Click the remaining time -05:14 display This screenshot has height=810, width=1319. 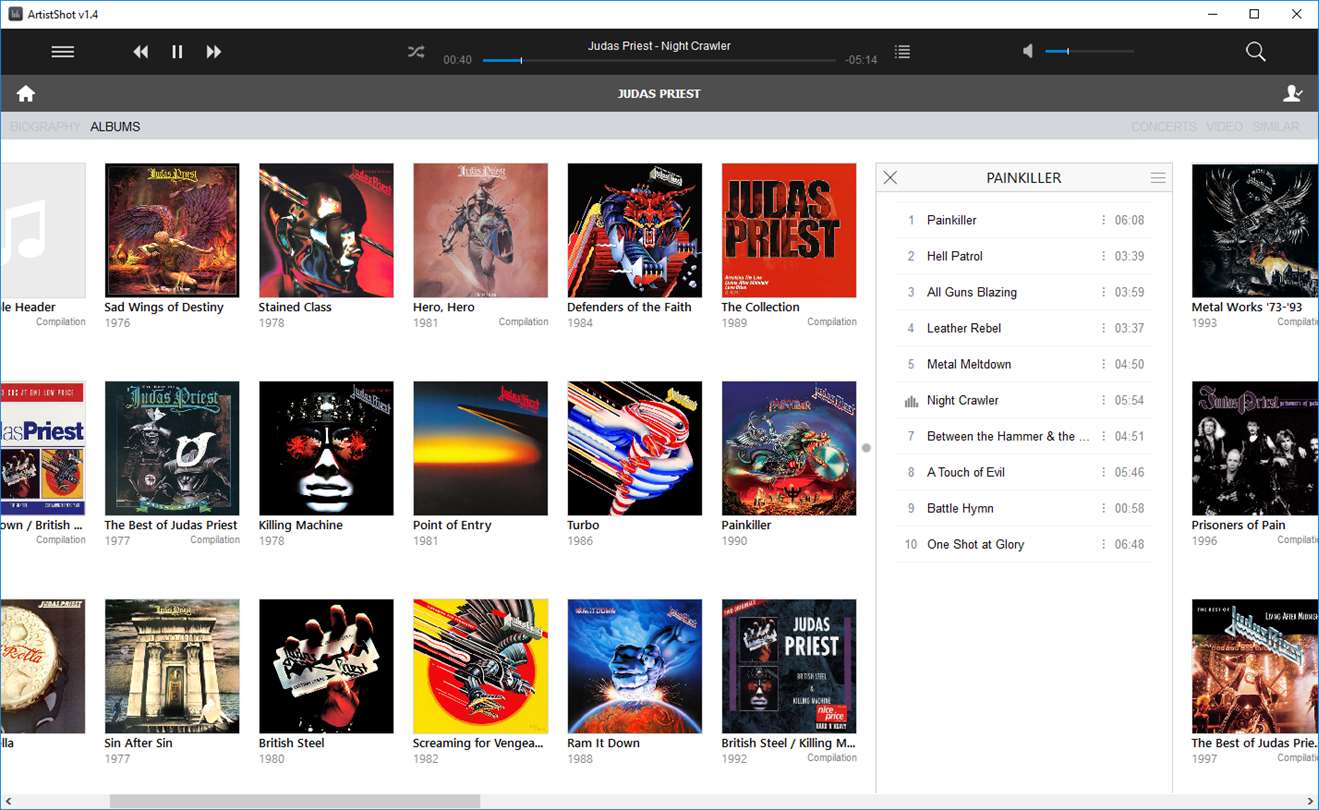[x=861, y=60]
